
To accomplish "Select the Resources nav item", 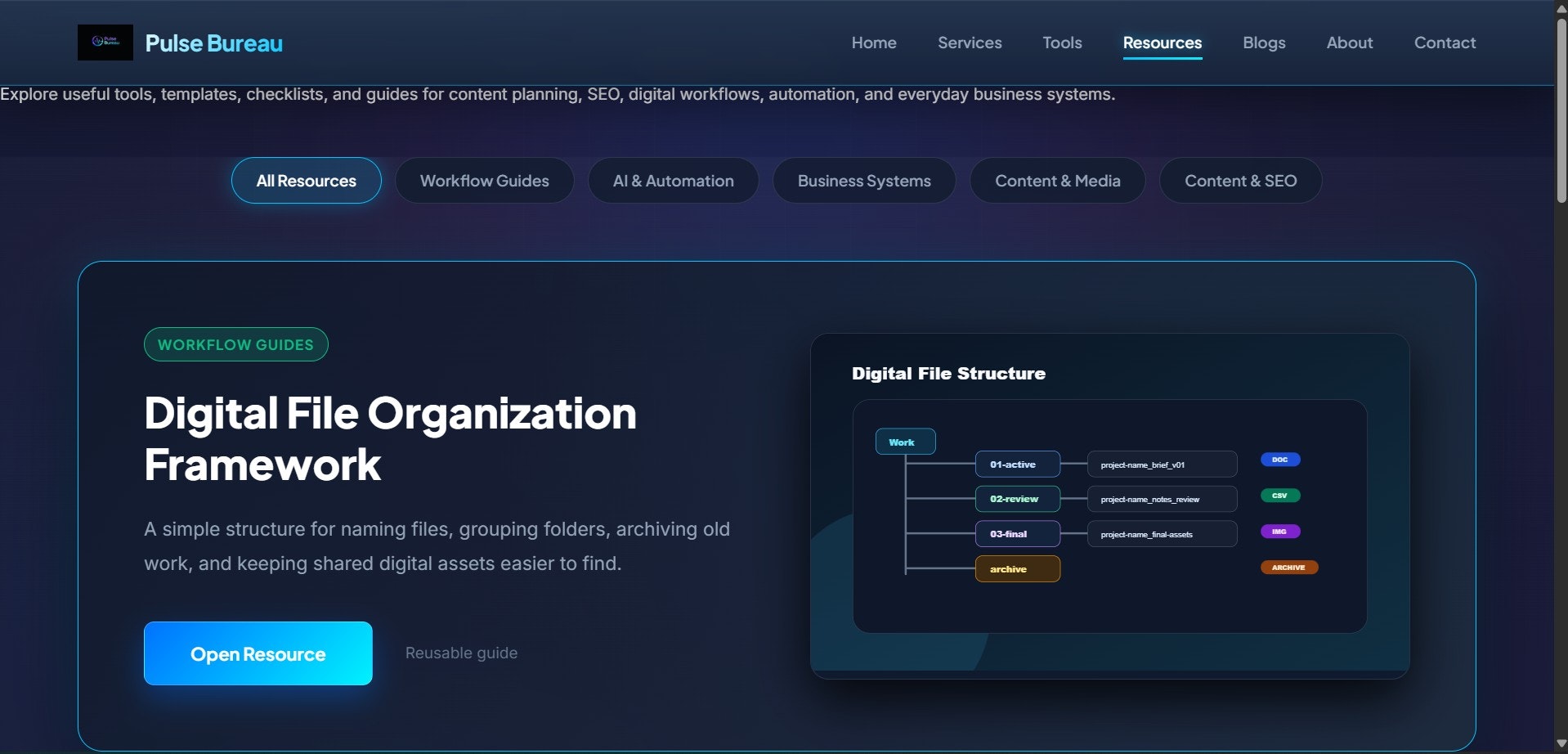I will click(1163, 43).
